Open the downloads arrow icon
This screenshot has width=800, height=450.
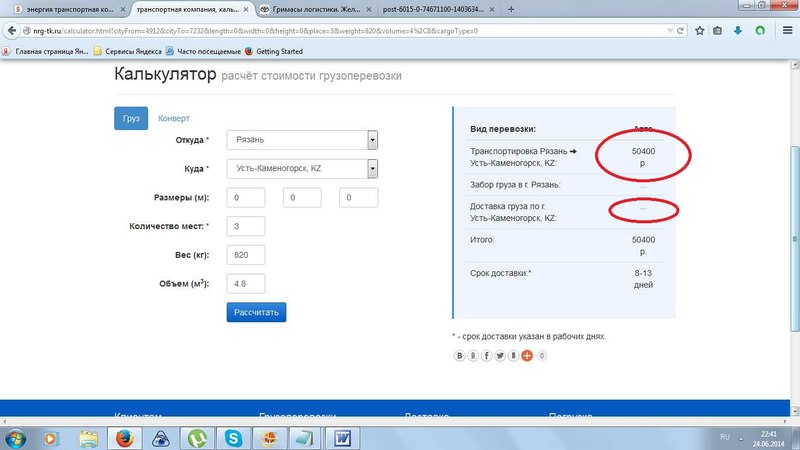click(738, 31)
